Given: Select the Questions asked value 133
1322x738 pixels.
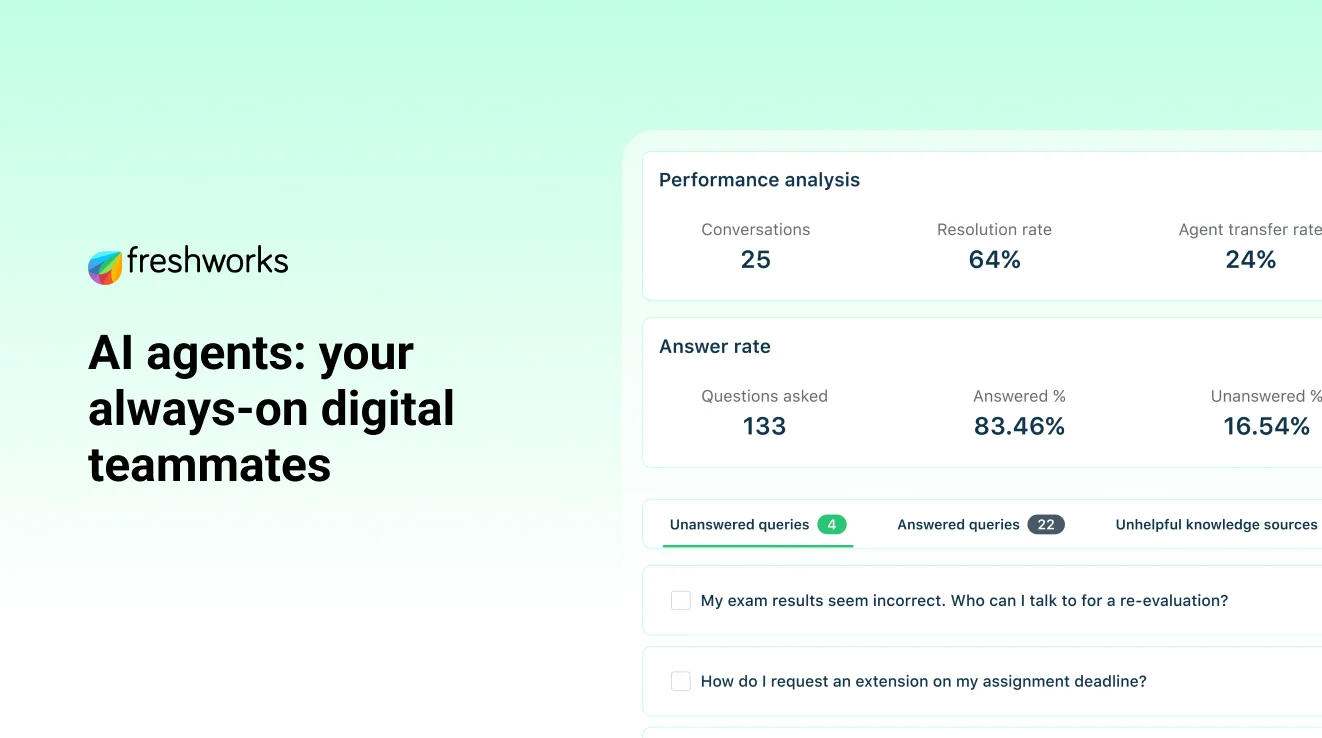Looking at the screenshot, I should 764,427.
